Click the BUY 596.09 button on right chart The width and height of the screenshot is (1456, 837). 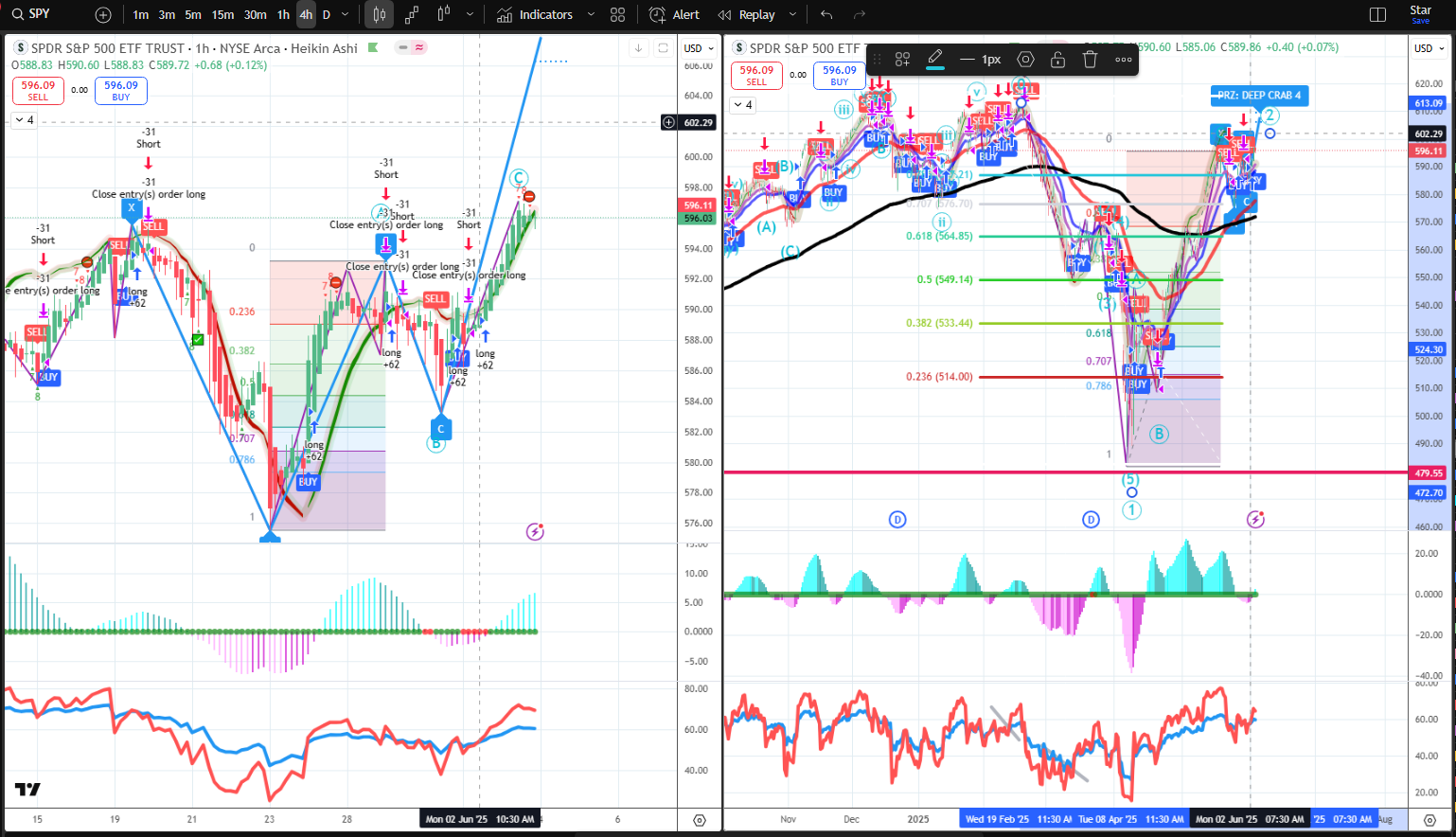(x=839, y=76)
